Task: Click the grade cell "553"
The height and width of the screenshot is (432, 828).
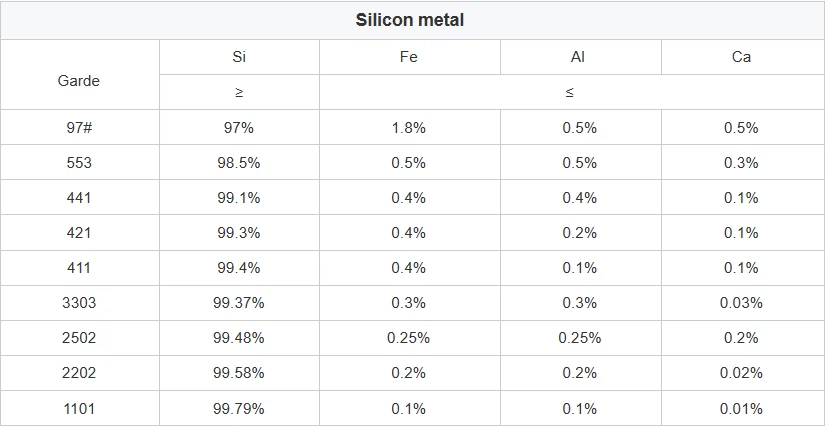Action: coord(79,163)
